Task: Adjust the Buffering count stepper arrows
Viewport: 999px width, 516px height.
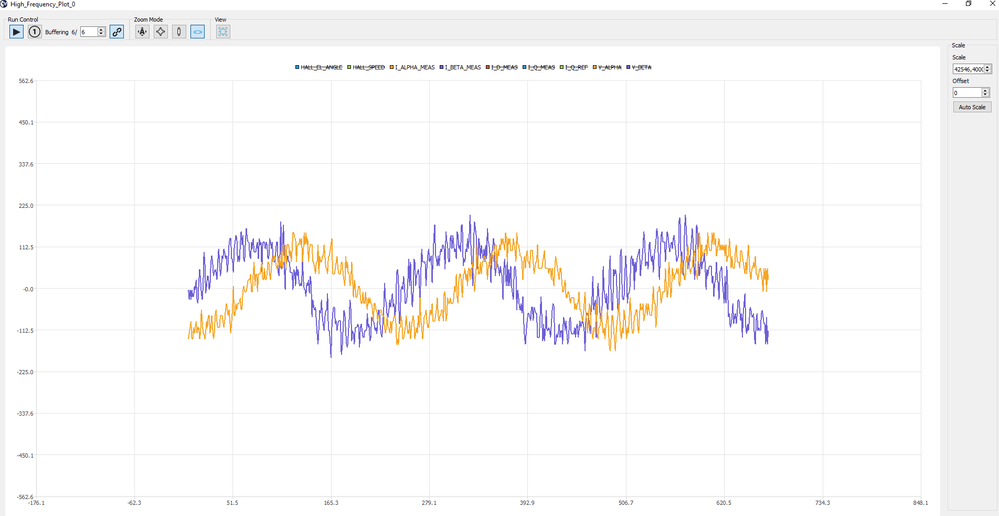Action: pos(102,32)
